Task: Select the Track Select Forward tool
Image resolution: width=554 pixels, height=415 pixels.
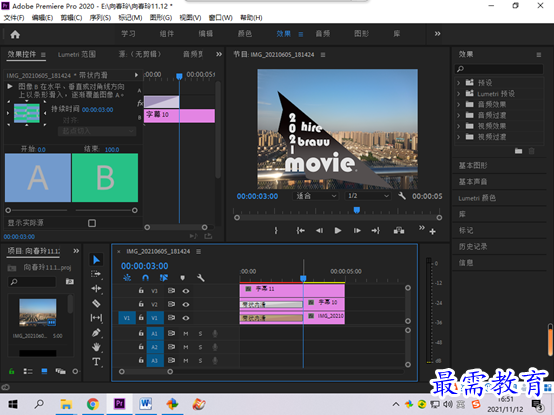Action: click(96, 274)
